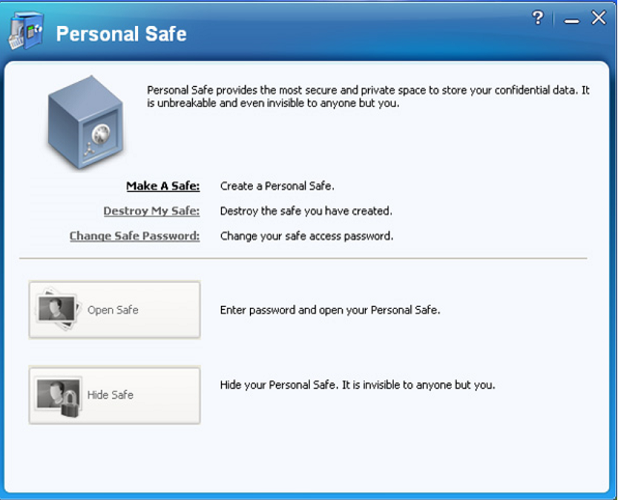
Task: Follow the Change Safe Password link
Action: pos(134,236)
